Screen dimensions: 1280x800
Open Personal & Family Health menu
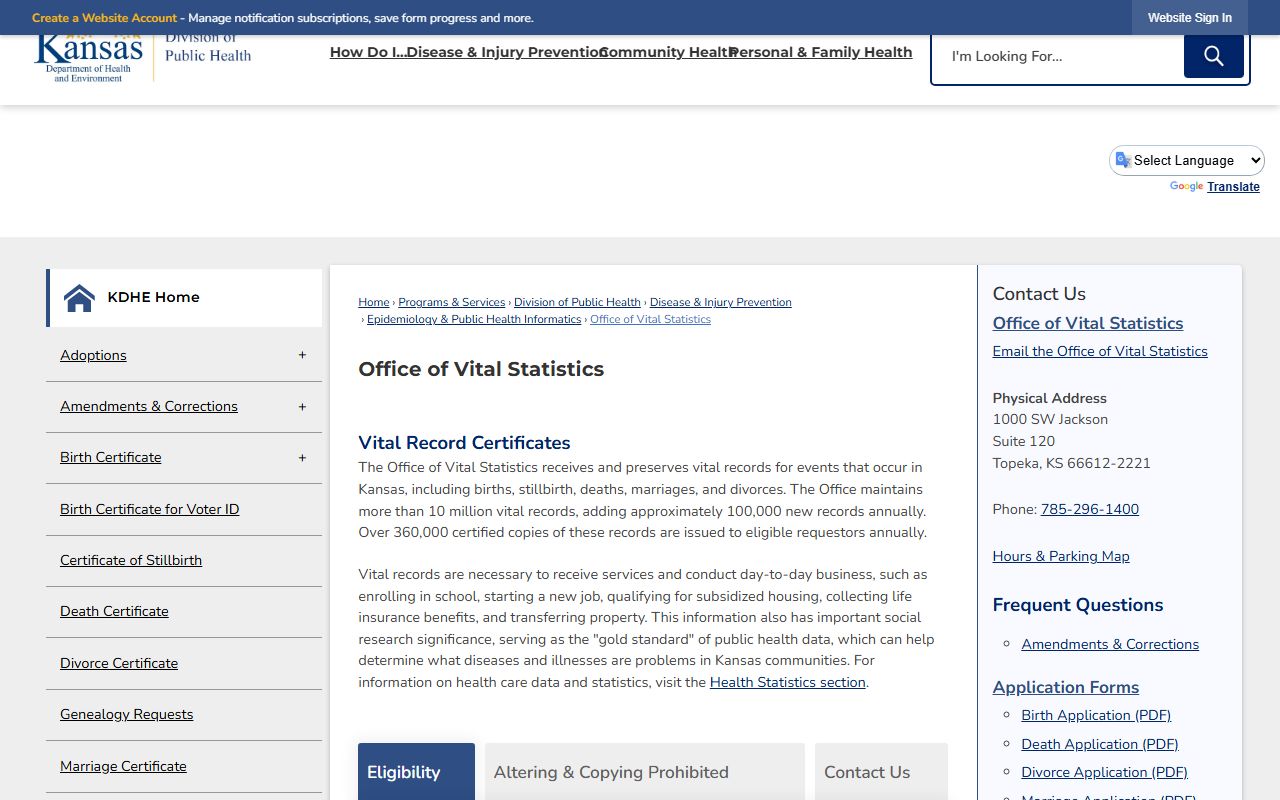[820, 52]
